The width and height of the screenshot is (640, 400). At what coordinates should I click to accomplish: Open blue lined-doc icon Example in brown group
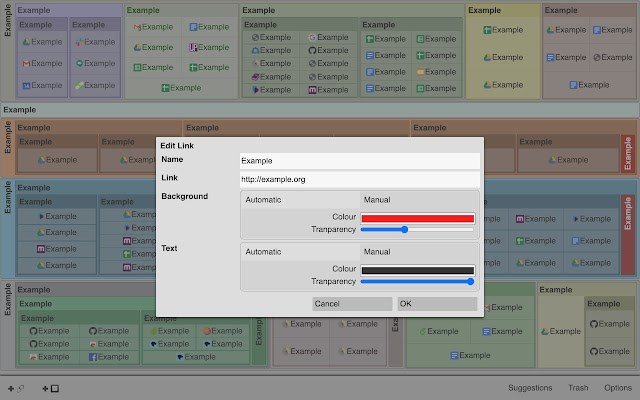566,58
